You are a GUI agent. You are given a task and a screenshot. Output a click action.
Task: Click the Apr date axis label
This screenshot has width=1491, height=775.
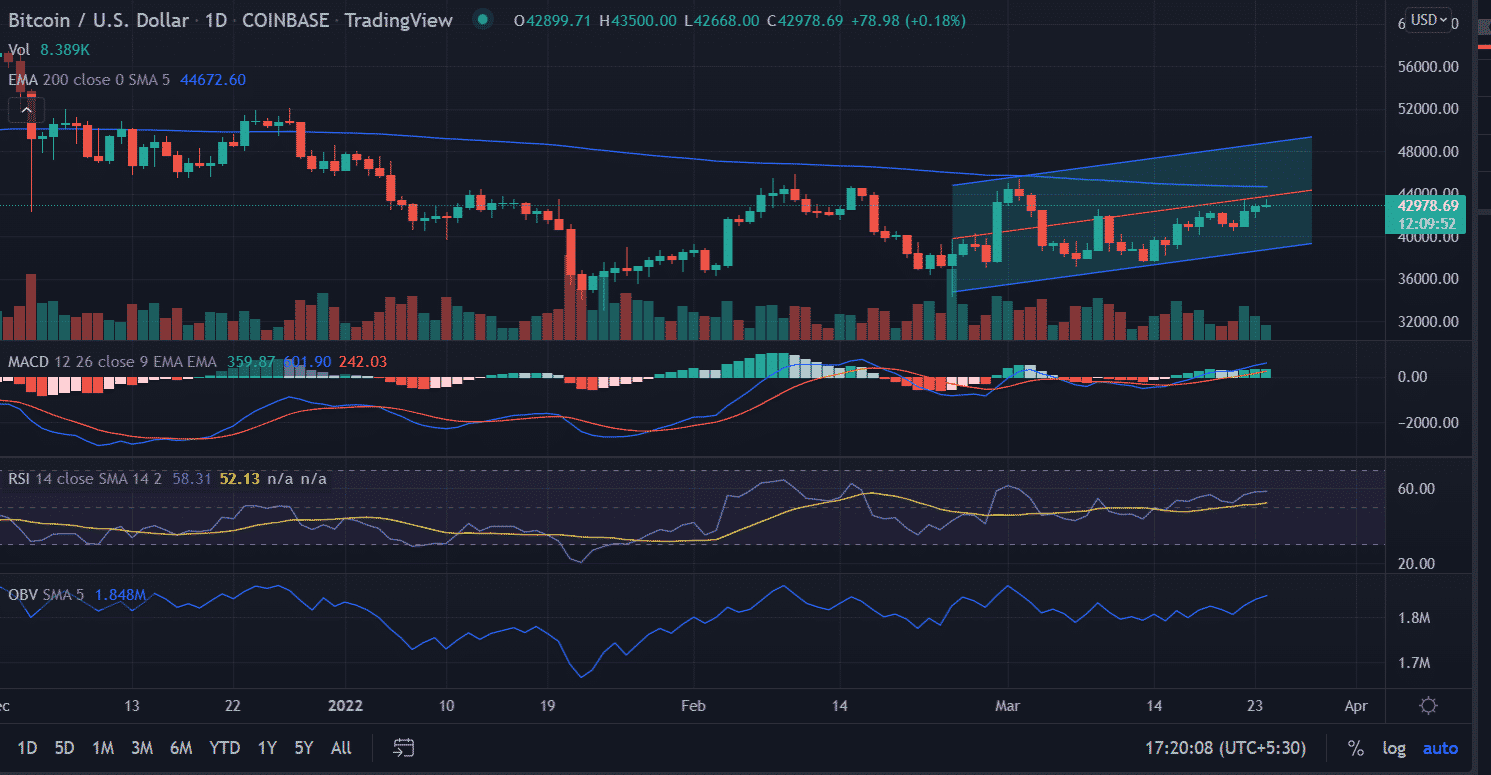point(1355,706)
